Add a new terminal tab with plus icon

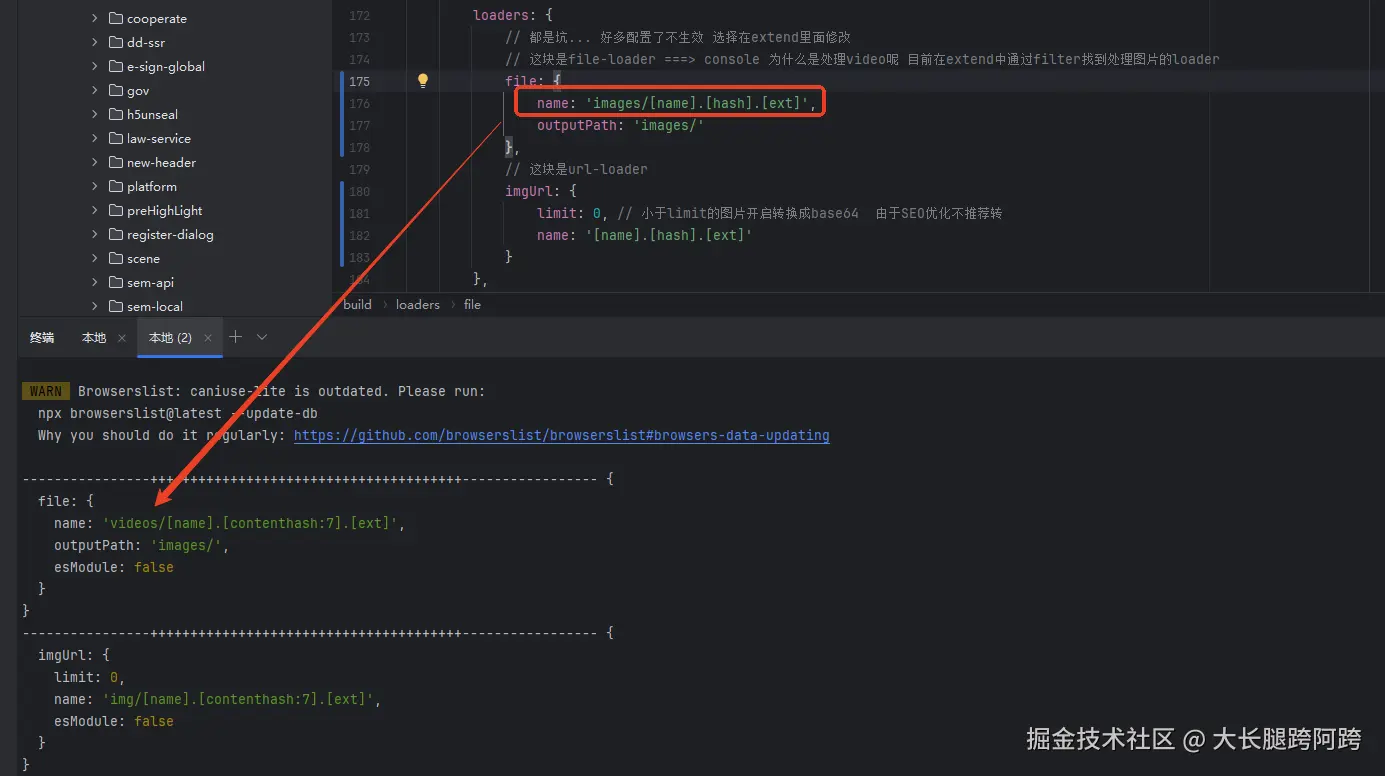coord(236,337)
